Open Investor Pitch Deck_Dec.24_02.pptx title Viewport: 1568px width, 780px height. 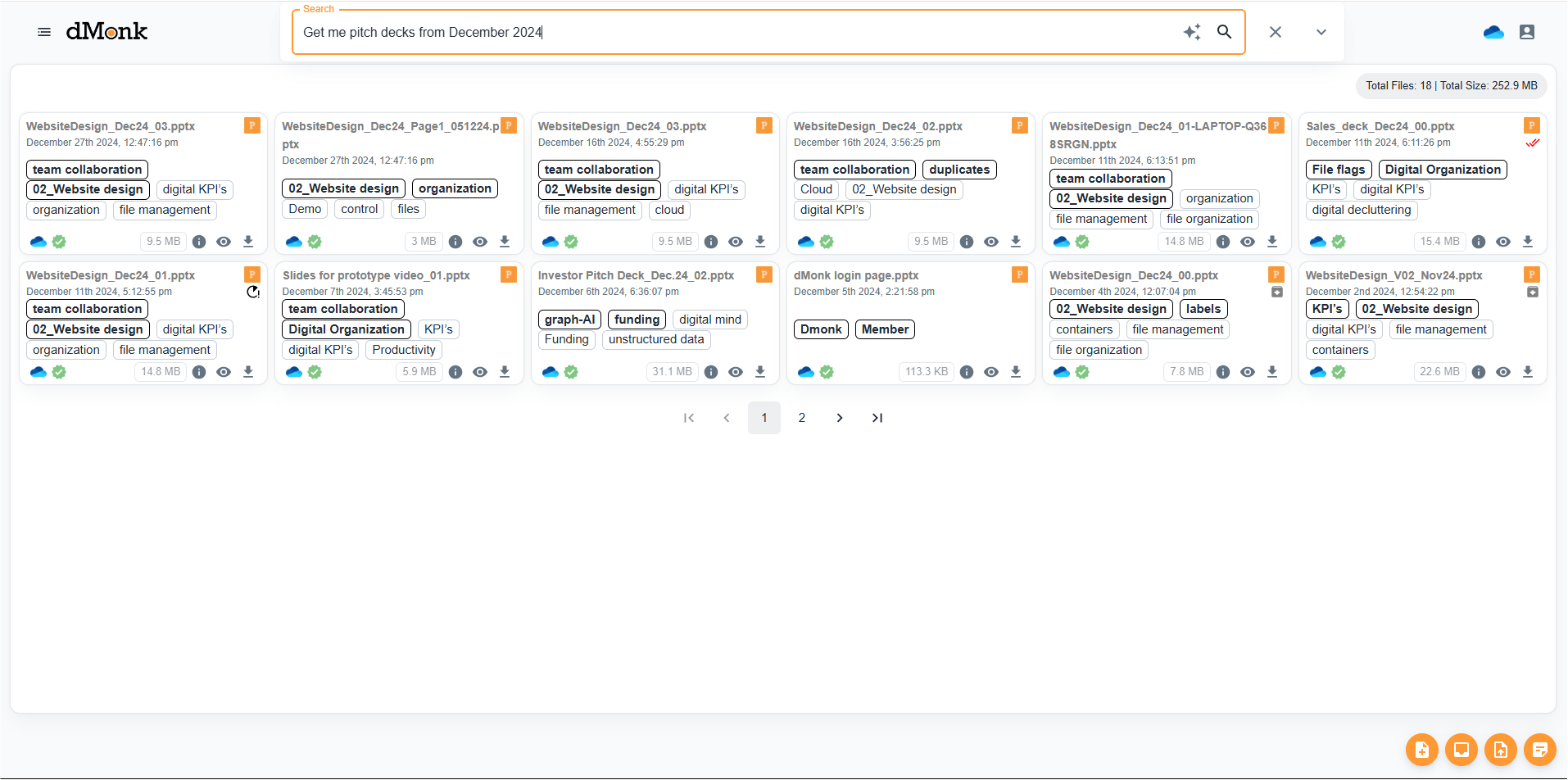coord(636,275)
